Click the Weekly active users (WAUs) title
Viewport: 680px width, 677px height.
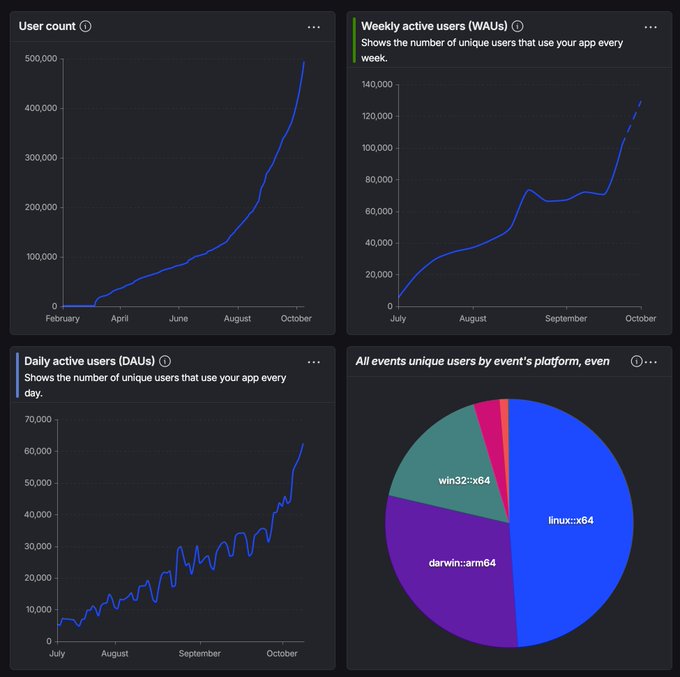[x=434, y=26]
